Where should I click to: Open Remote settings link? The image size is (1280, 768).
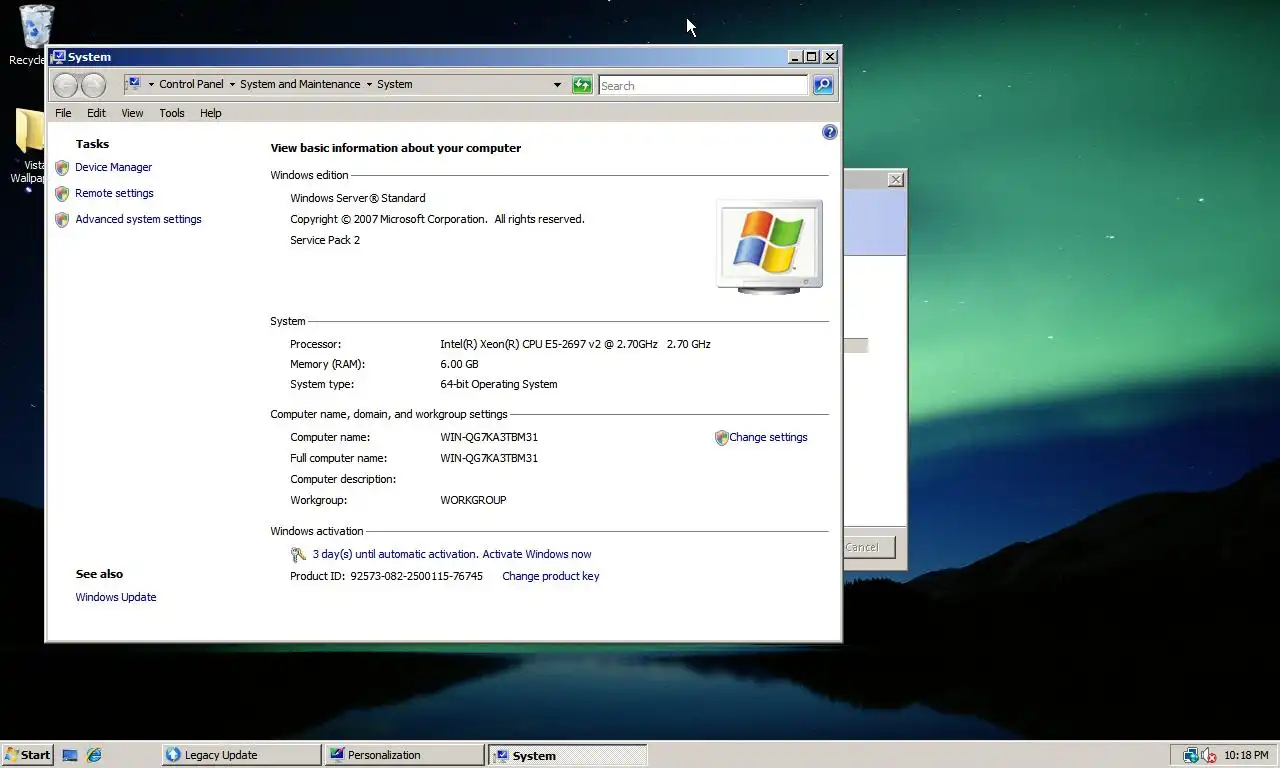[114, 193]
